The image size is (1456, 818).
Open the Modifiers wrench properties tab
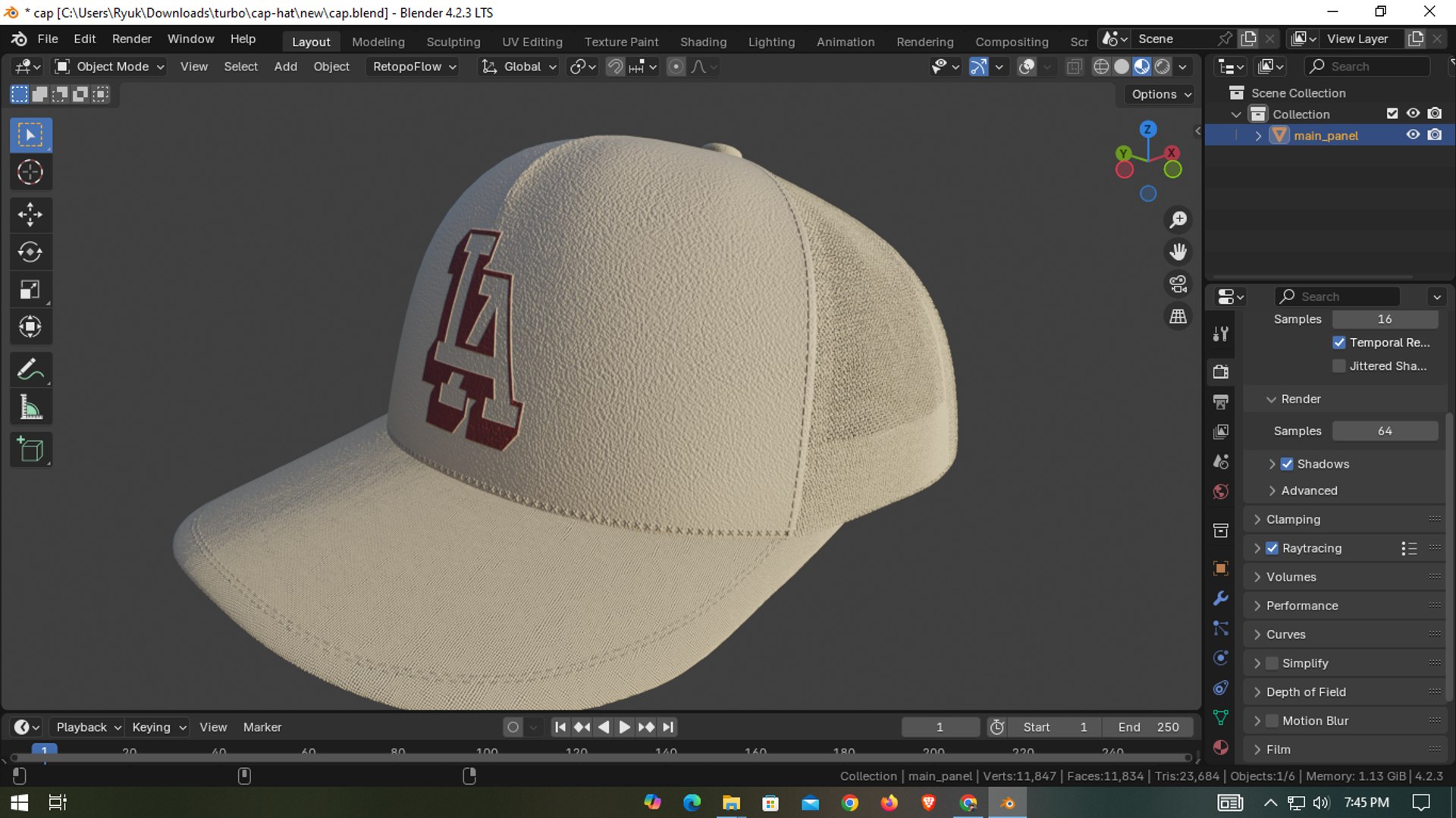[x=1220, y=598]
